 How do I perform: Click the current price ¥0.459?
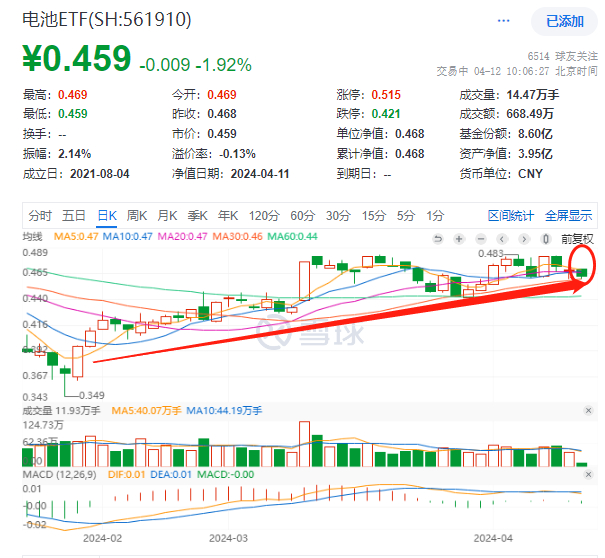77,59
